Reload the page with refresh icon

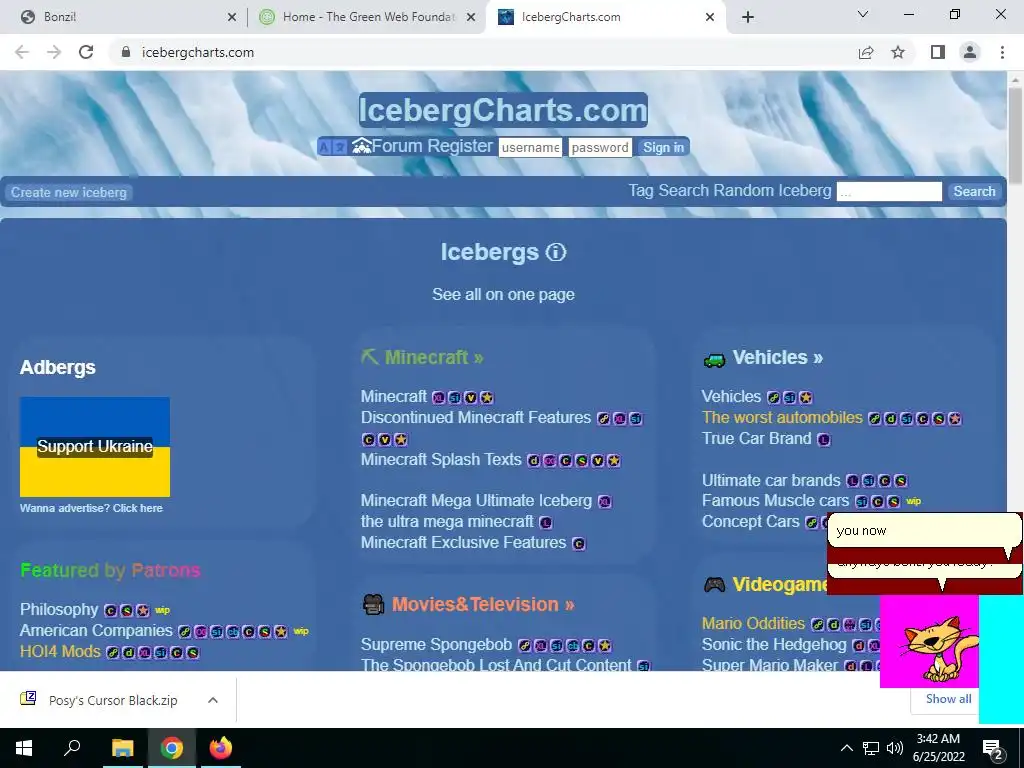pyautogui.click(x=86, y=52)
